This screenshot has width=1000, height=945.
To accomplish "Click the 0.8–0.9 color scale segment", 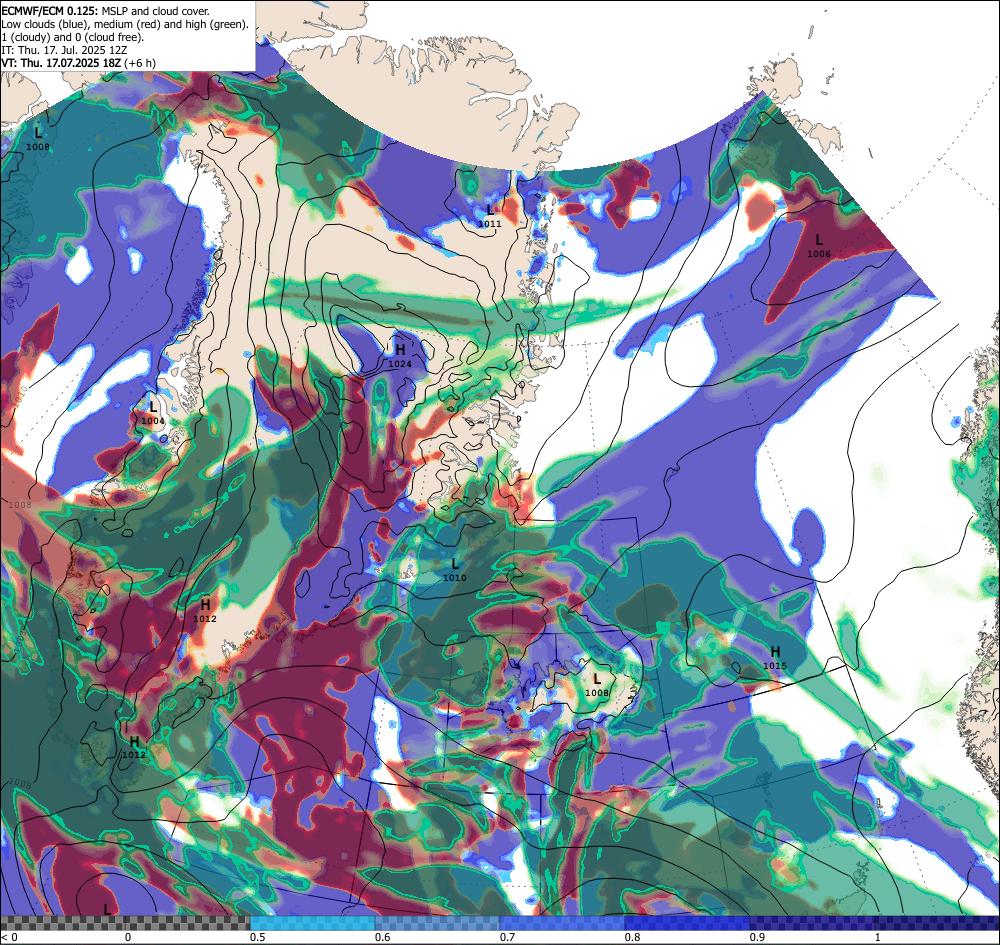I will [x=687, y=923].
